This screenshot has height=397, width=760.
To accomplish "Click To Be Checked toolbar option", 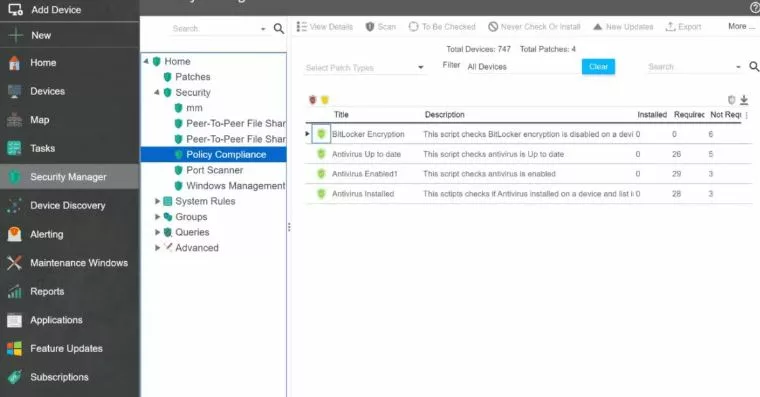I will [442, 27].
